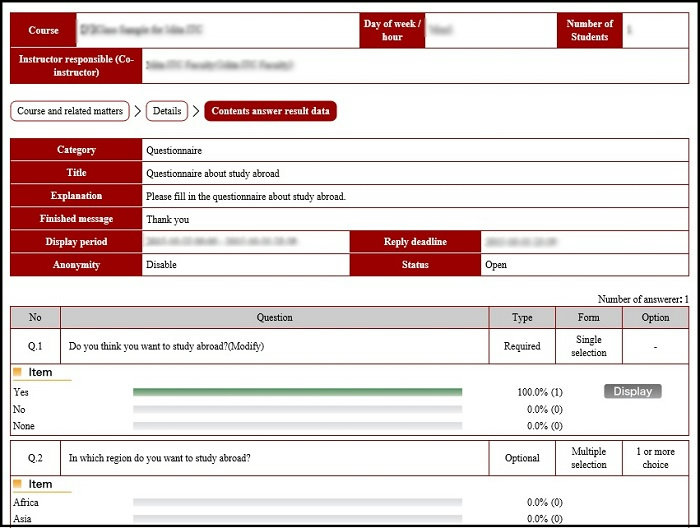The image size is (700, 528).
Task: Click the None answer result bar
Action: point(297,426)
